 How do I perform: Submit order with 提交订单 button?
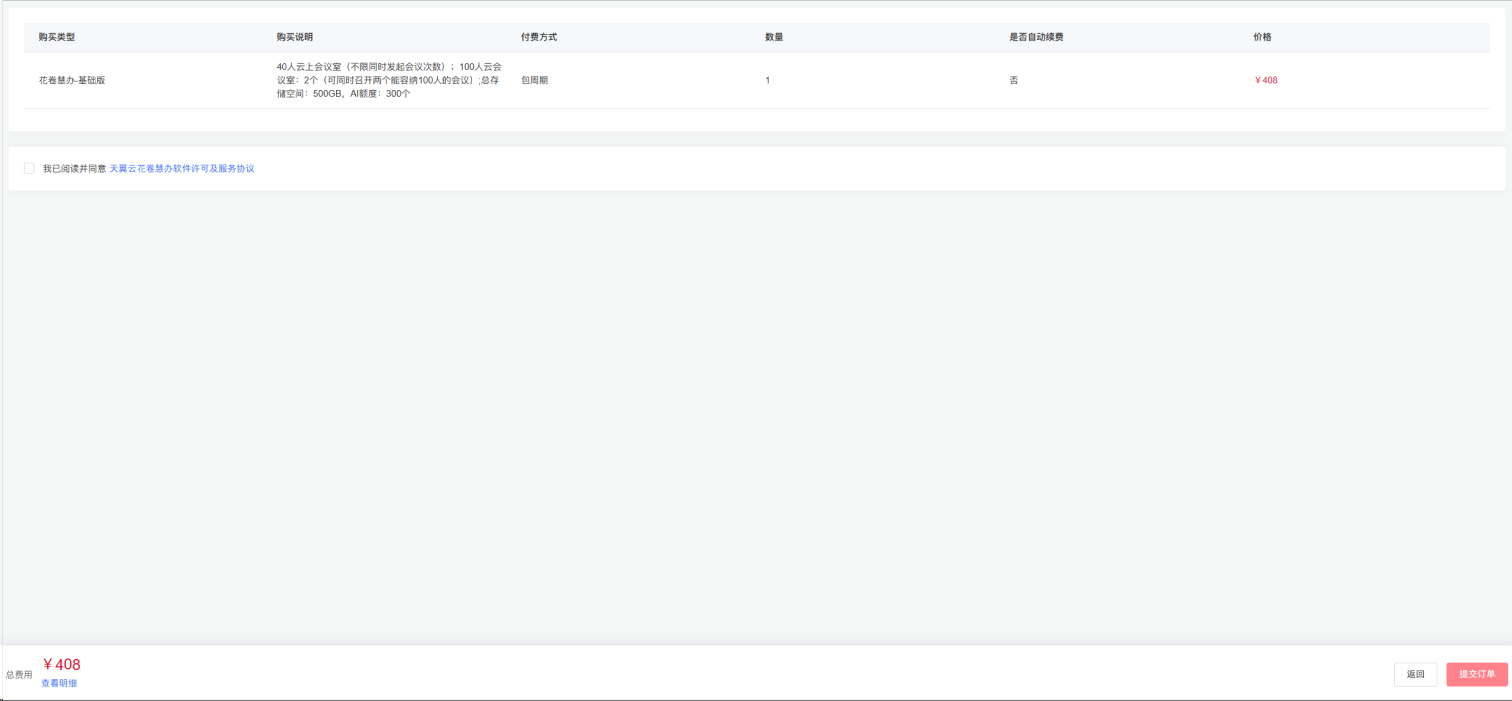coord(1477,674)
